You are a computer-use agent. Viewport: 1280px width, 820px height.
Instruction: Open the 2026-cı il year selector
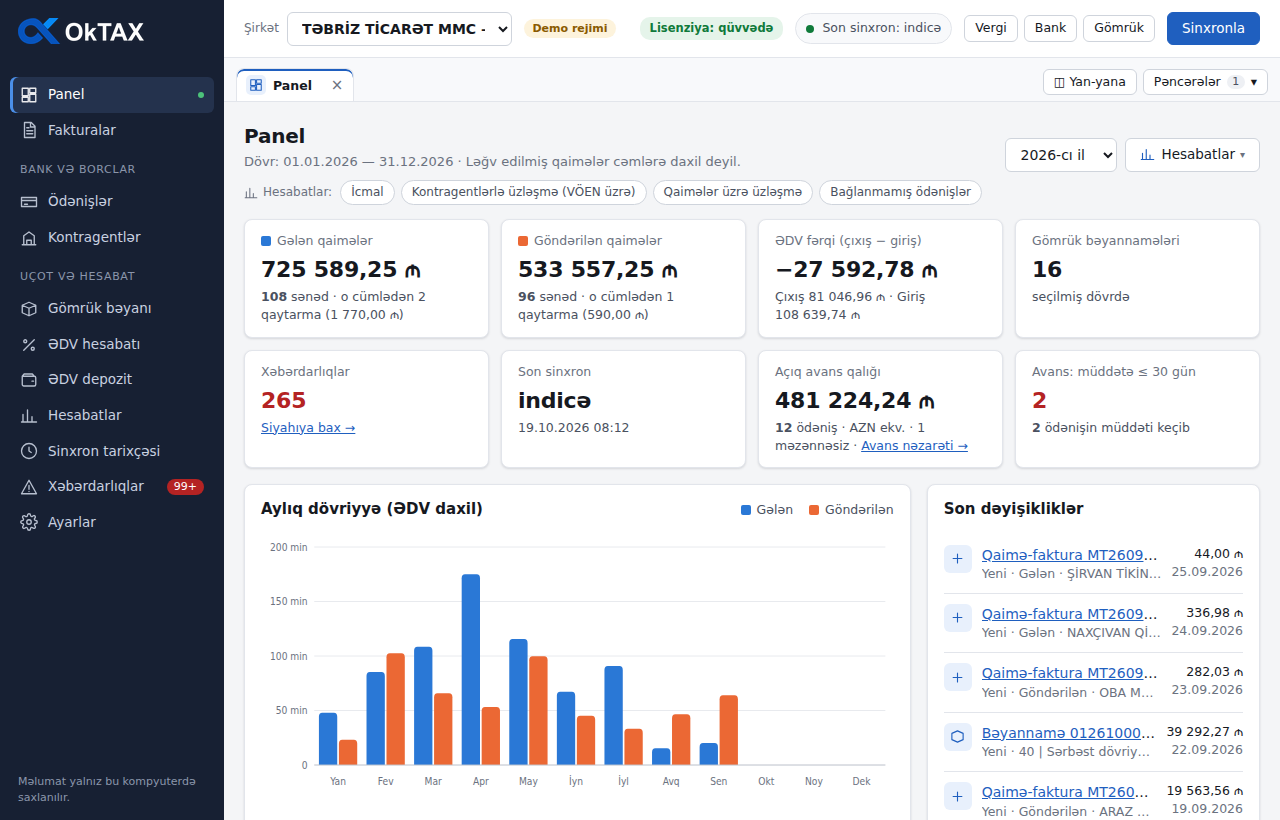1061,155
